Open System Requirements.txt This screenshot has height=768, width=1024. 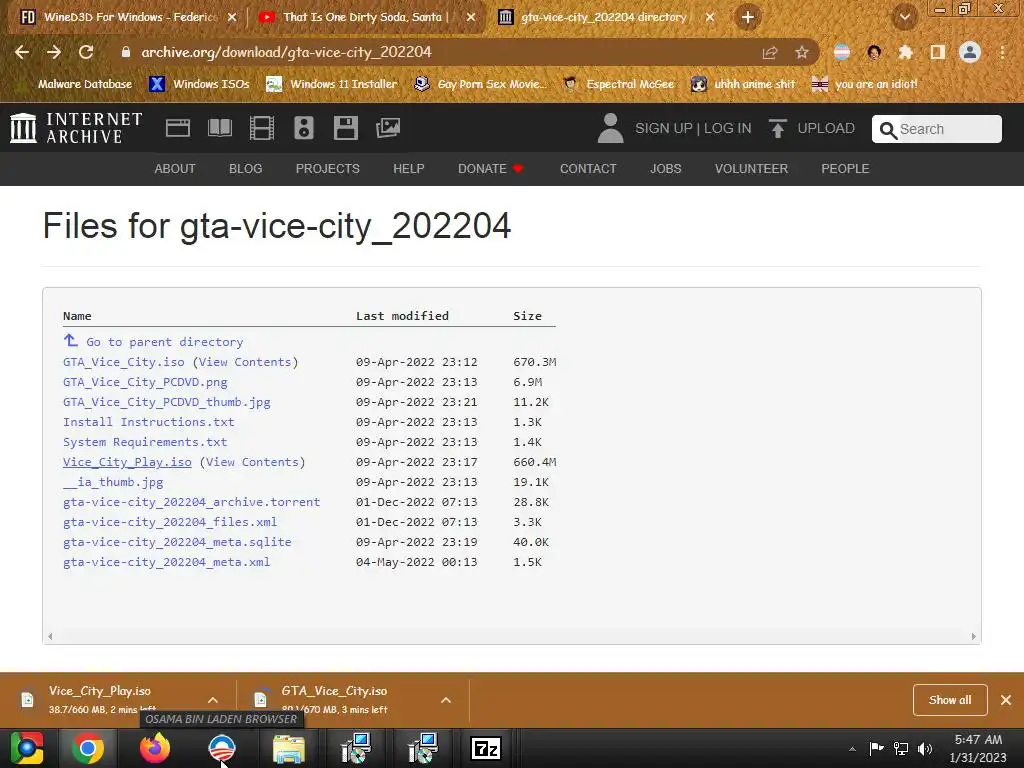[x=145, y=442]
